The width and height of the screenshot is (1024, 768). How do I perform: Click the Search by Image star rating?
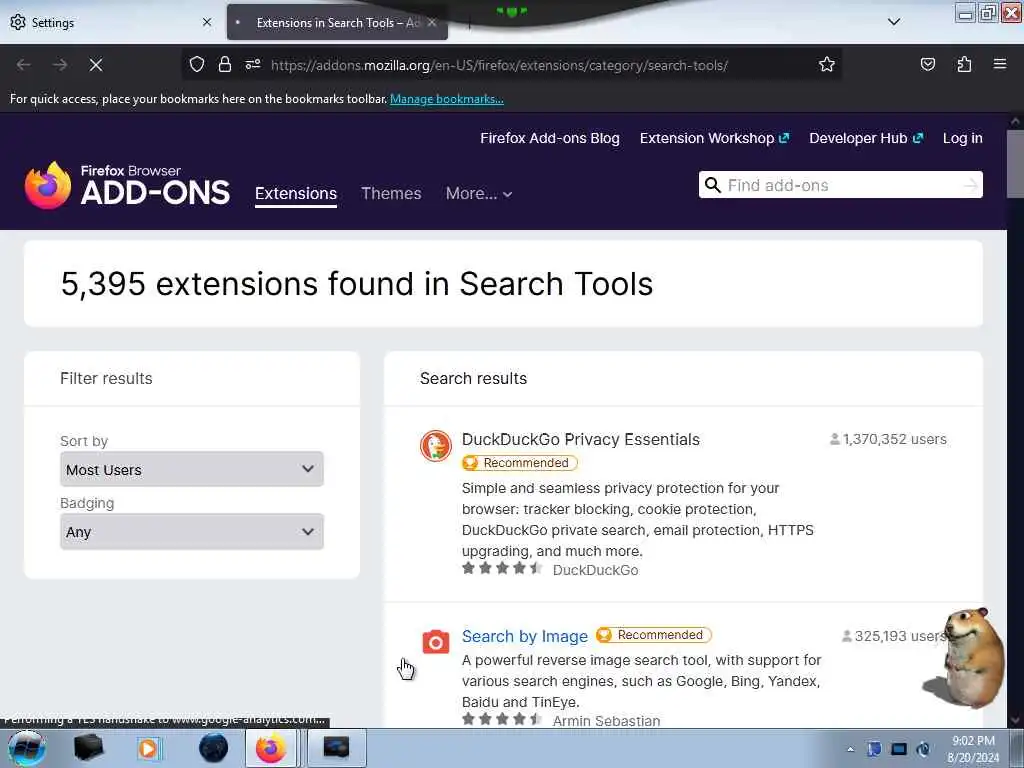pyautogui.click(x=502, y=719)
